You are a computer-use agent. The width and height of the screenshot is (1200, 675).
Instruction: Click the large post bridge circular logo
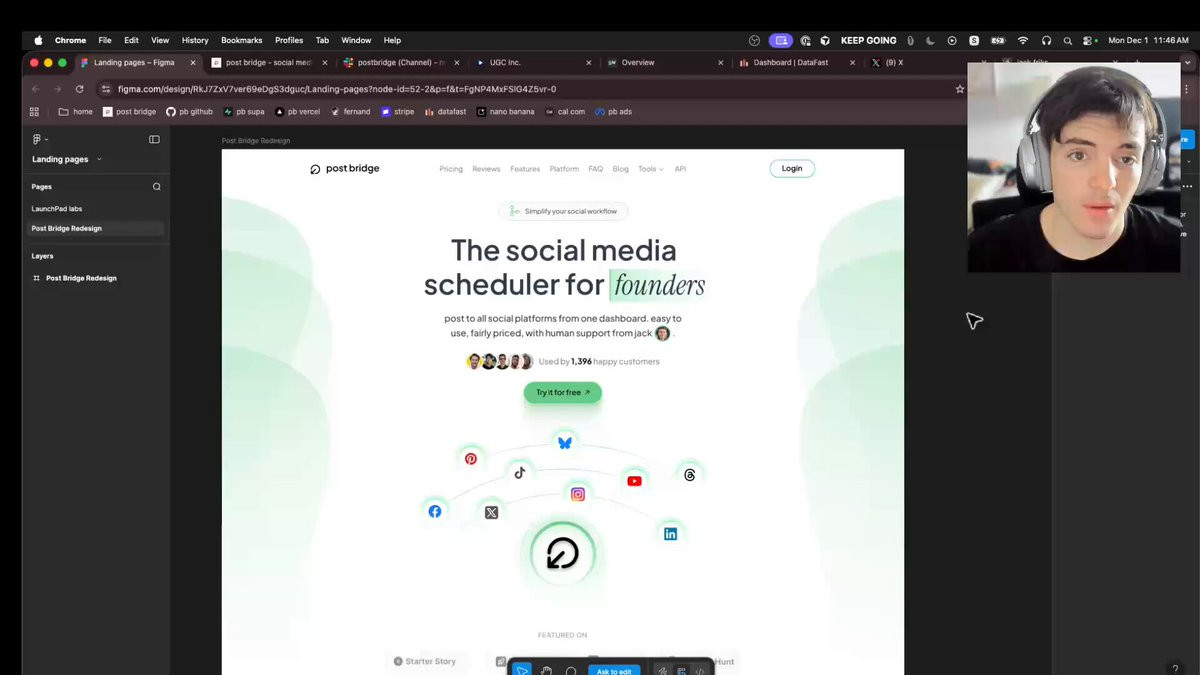[x=562, y=554]
